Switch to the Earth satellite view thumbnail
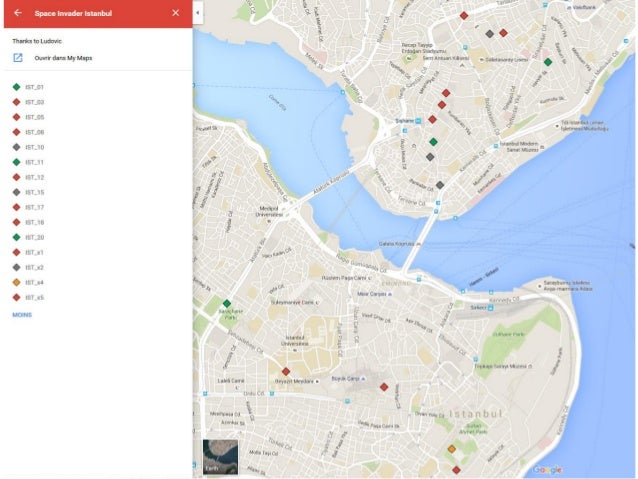 pyautogui.click(x=220, y=457)
